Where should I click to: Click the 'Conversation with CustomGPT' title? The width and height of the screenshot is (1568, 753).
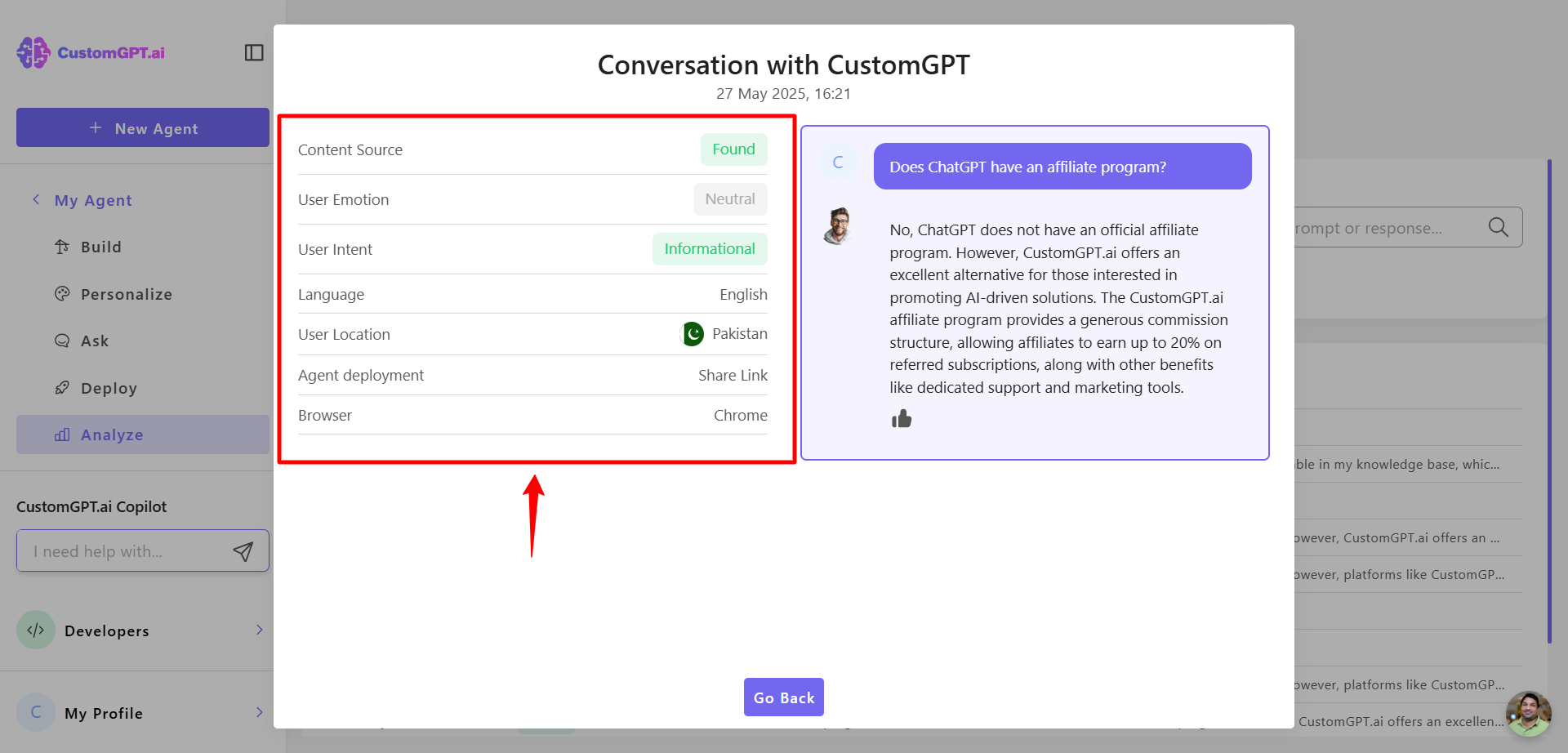(x=784, y=65)
